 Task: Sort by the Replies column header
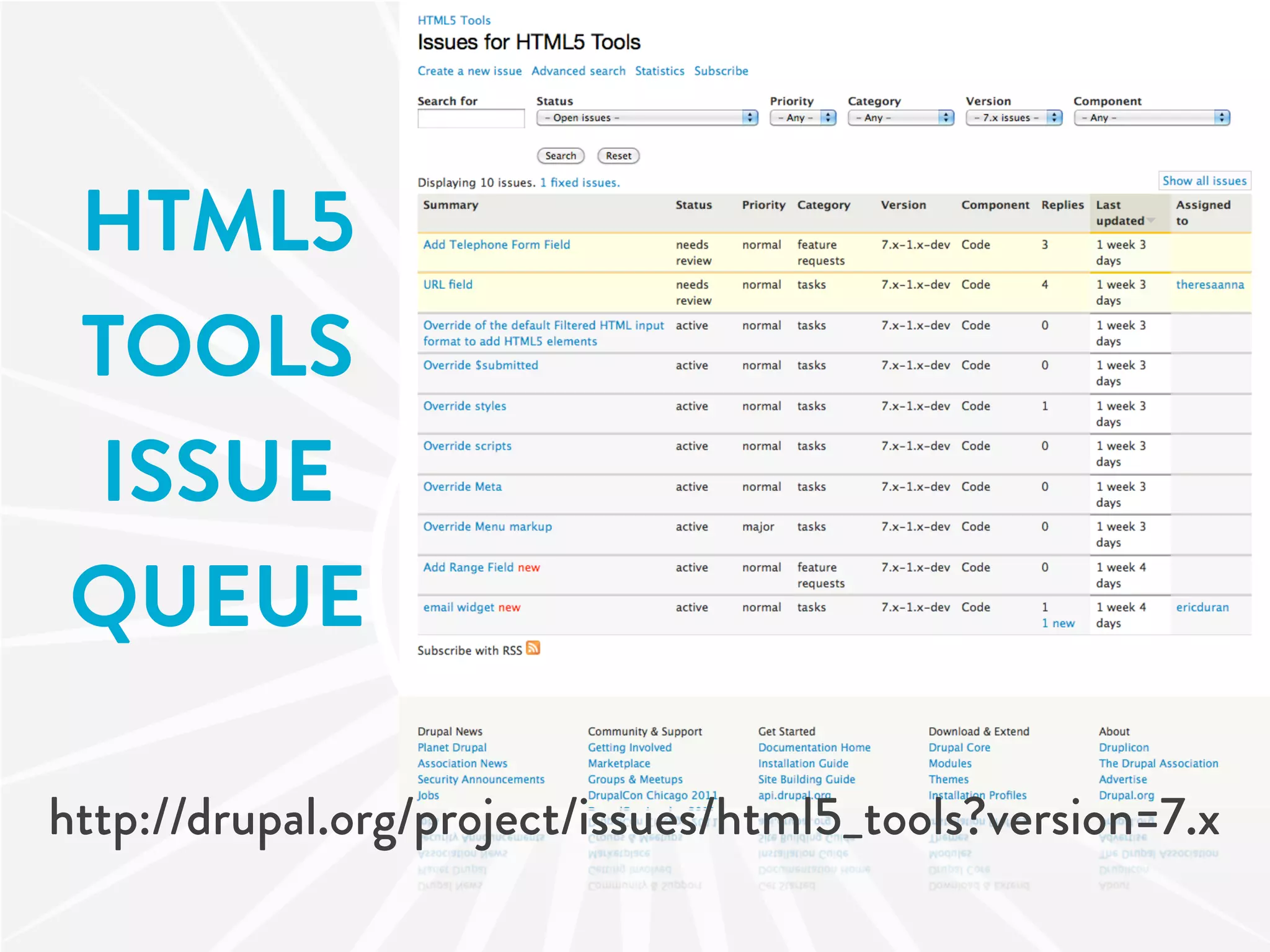click(1062, 205)
